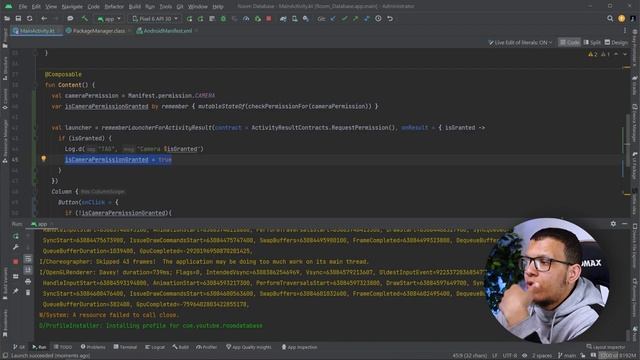Click the green Debug bug icon
640x360 pixels.
tap(223, 19)
